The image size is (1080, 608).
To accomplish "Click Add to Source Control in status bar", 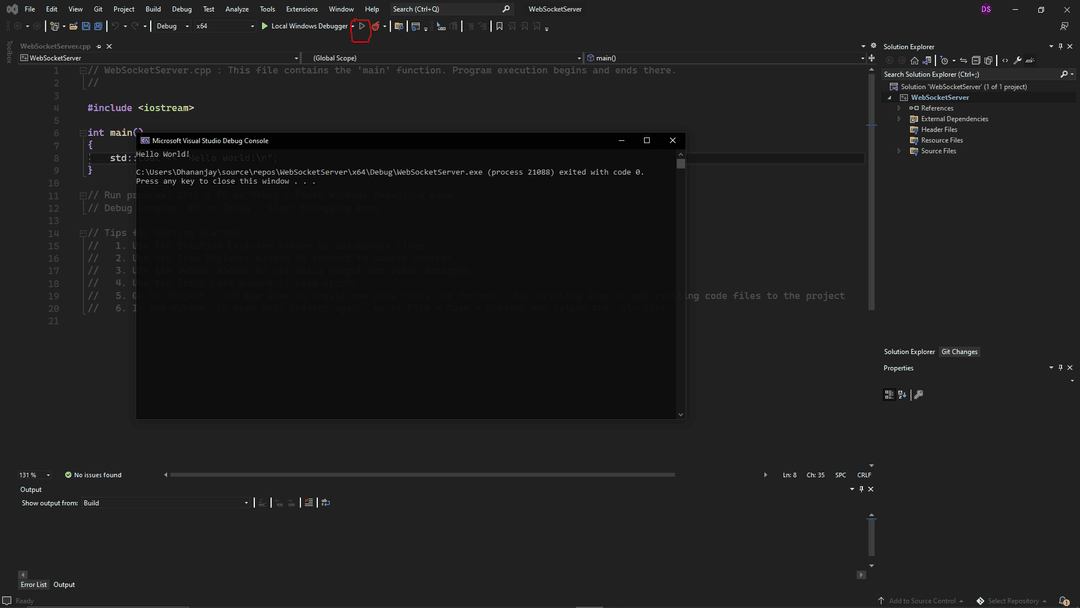I will pos(920,601).
